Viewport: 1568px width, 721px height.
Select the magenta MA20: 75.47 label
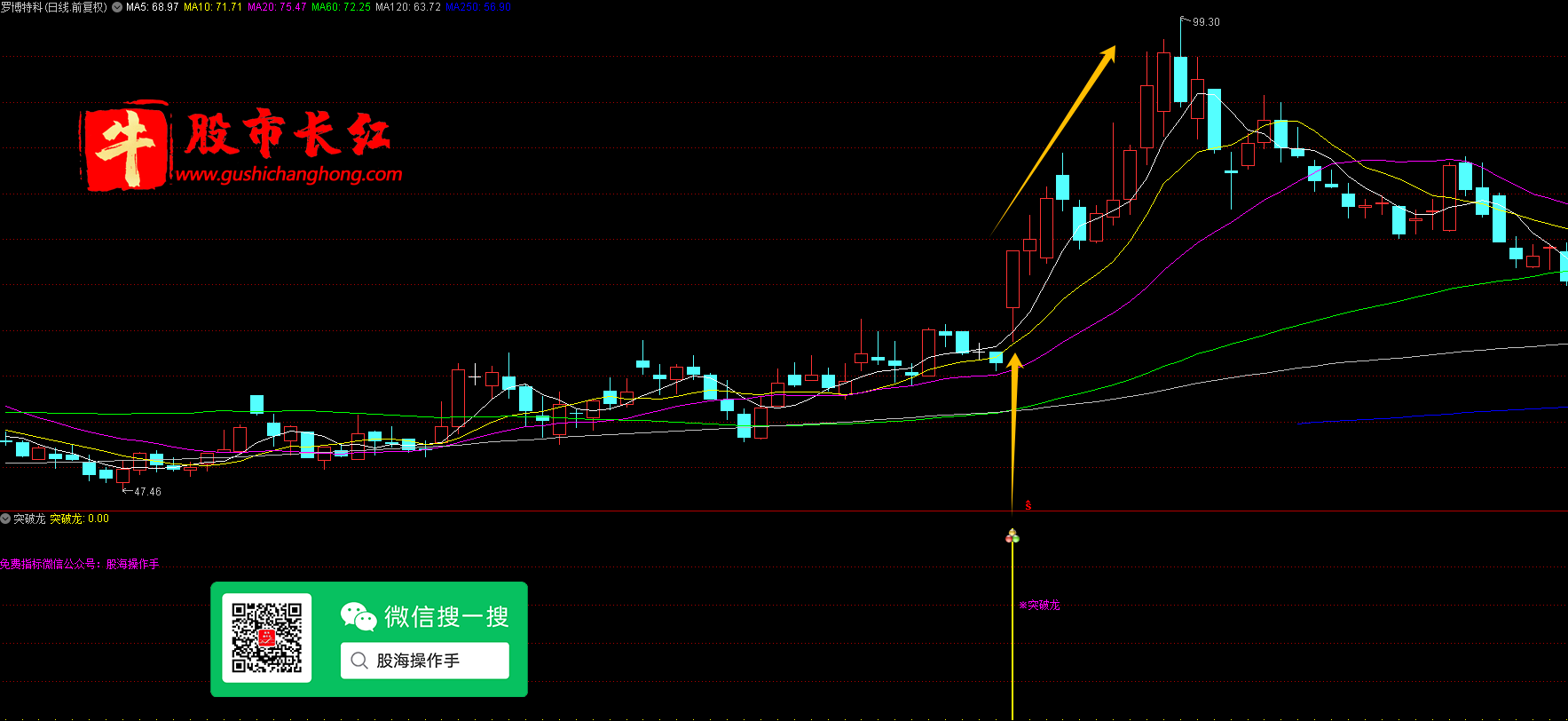point(277,7)
